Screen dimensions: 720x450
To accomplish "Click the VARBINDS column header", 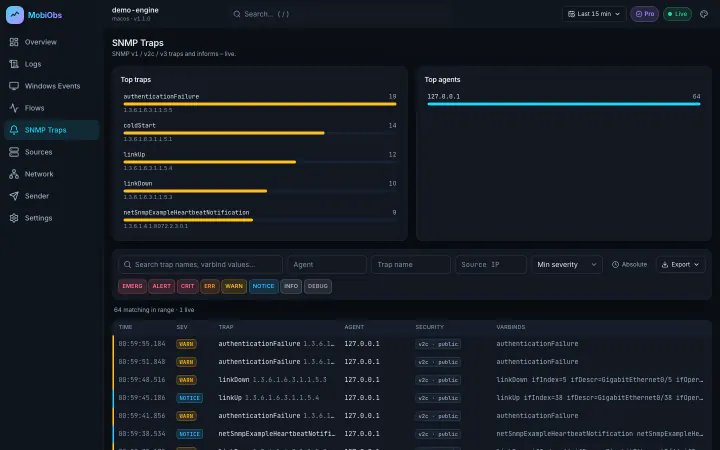I will coord(511,327).
